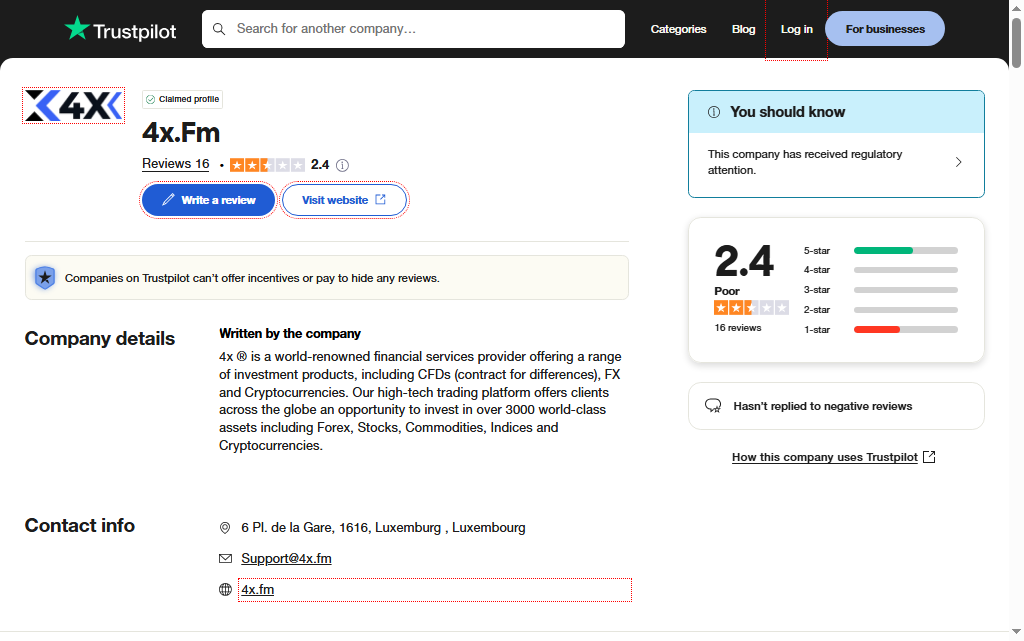Image resolution: width=1024 pixels, height=641 pixels.
Task: Open How this company uses Trustpilot link
Action: click(x=824, y=457)
